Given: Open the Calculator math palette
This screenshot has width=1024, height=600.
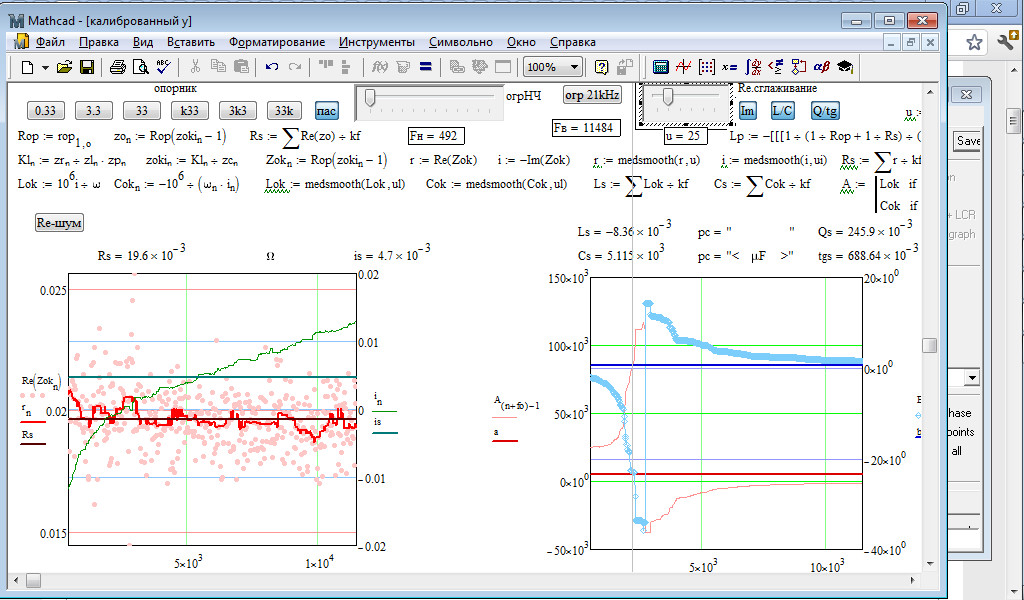Looking at the screenshot, I should point(660,67).
